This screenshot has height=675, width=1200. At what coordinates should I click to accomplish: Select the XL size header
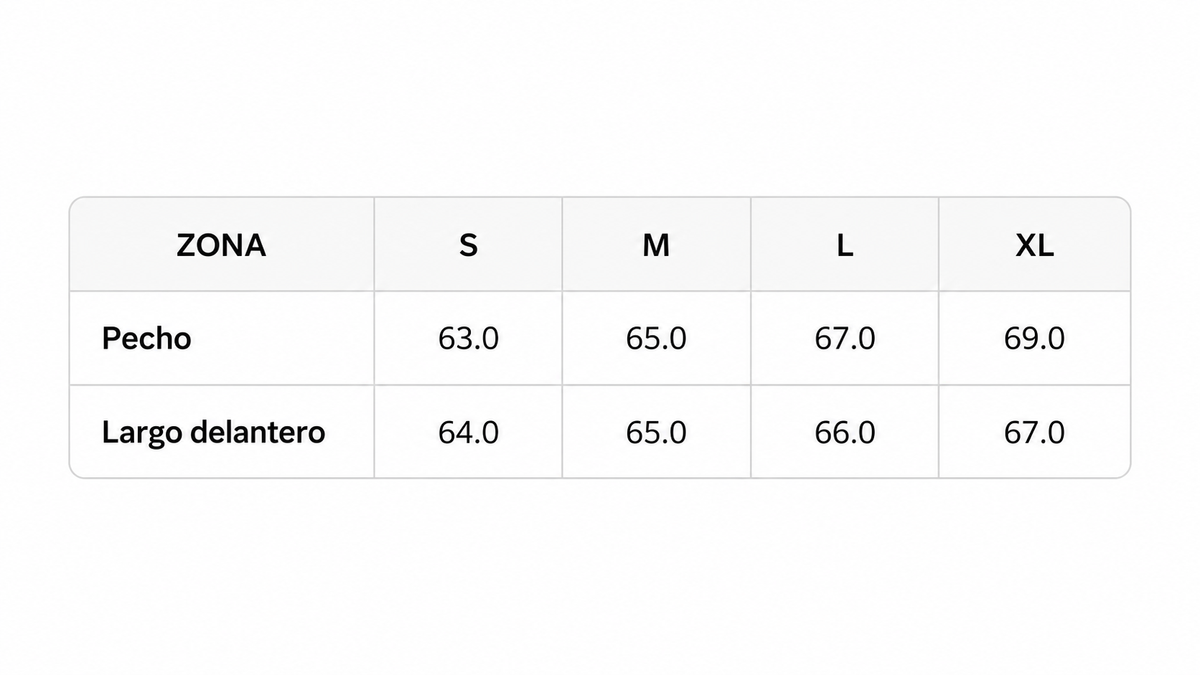1034,245
